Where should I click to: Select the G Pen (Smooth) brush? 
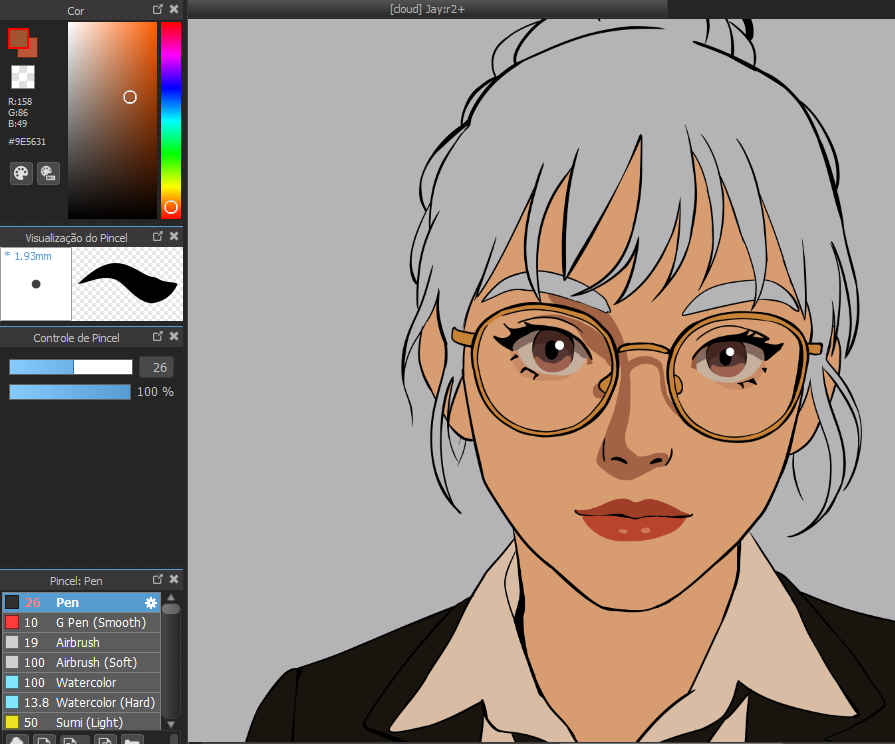pyautogui.click(x=82, y=622)
